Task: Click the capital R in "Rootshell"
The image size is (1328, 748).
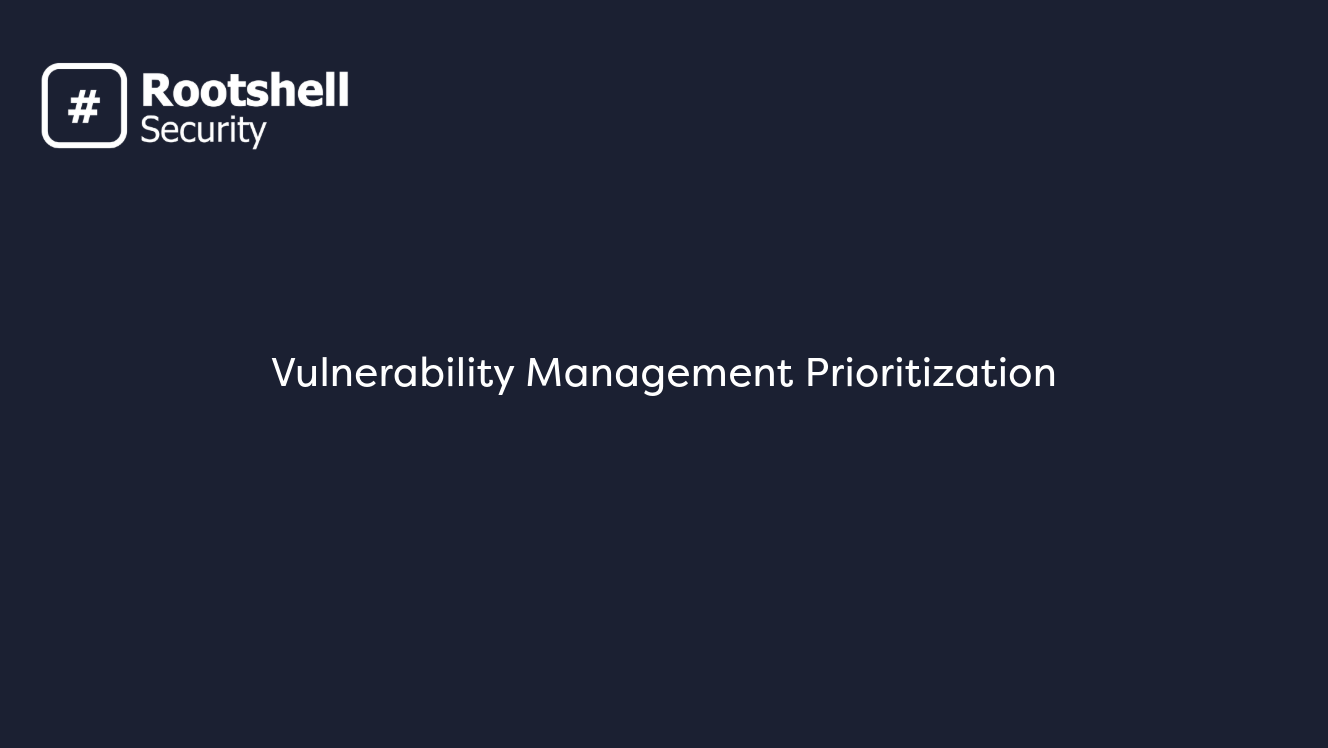Action: [155, 91]
